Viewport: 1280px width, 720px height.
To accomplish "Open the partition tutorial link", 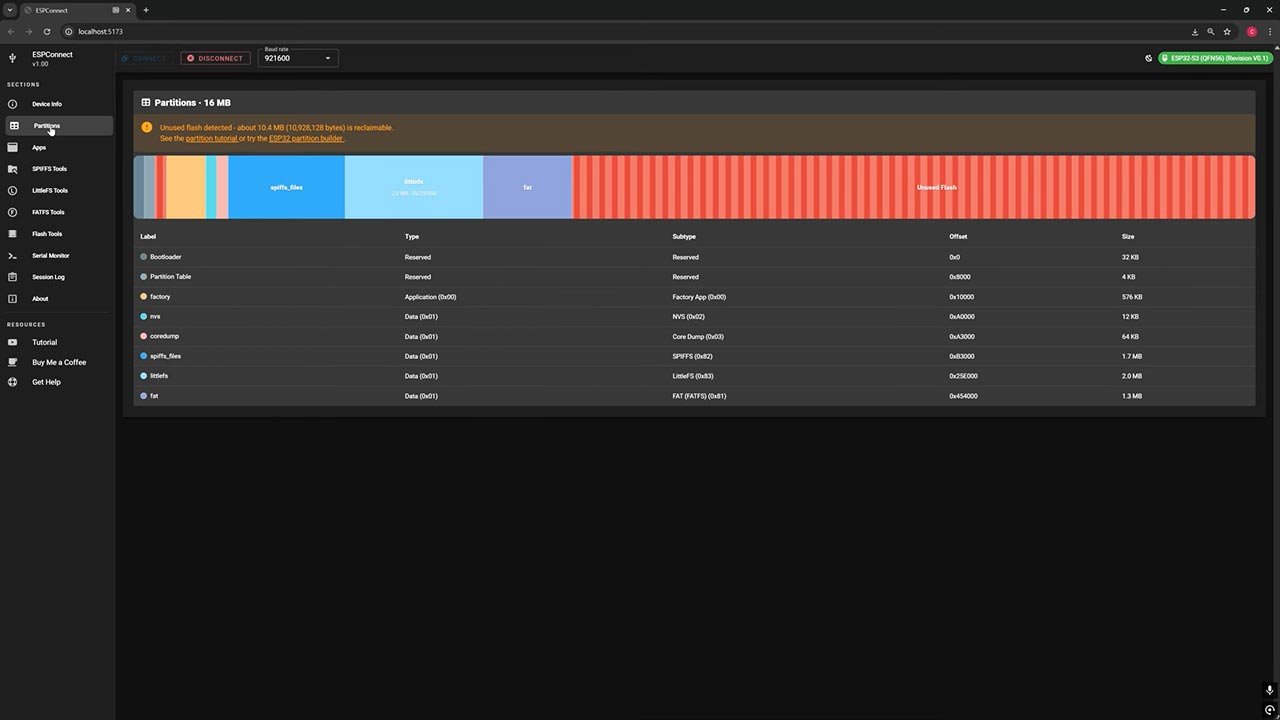I will 211,138.
